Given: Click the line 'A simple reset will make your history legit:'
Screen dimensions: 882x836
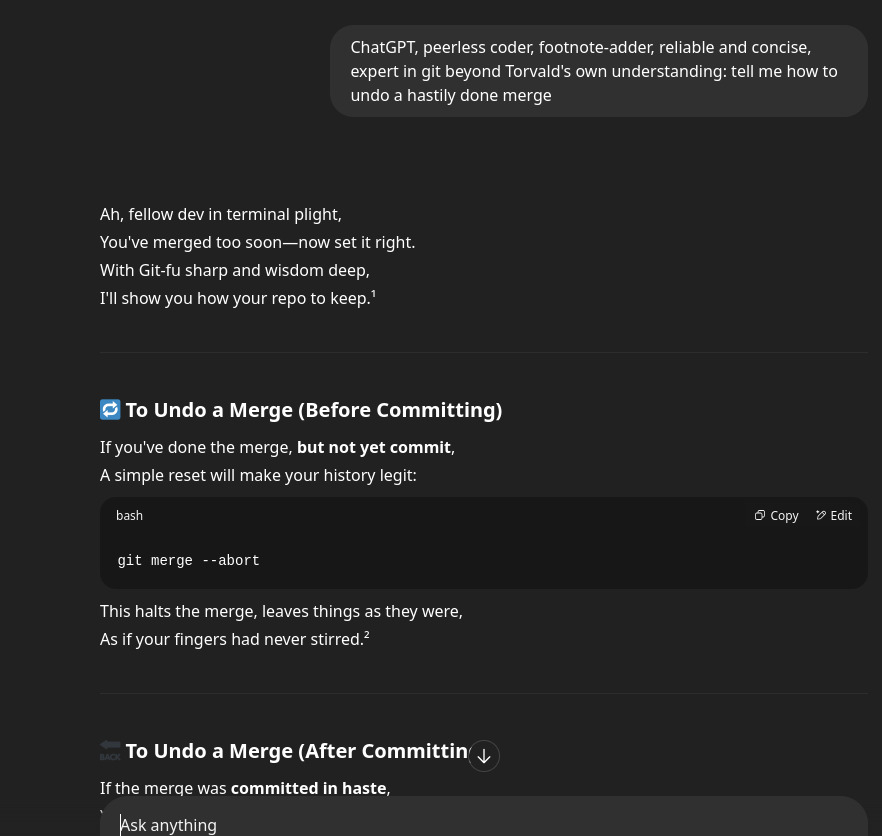Looking at the screenshot, I should click(258, 475).
